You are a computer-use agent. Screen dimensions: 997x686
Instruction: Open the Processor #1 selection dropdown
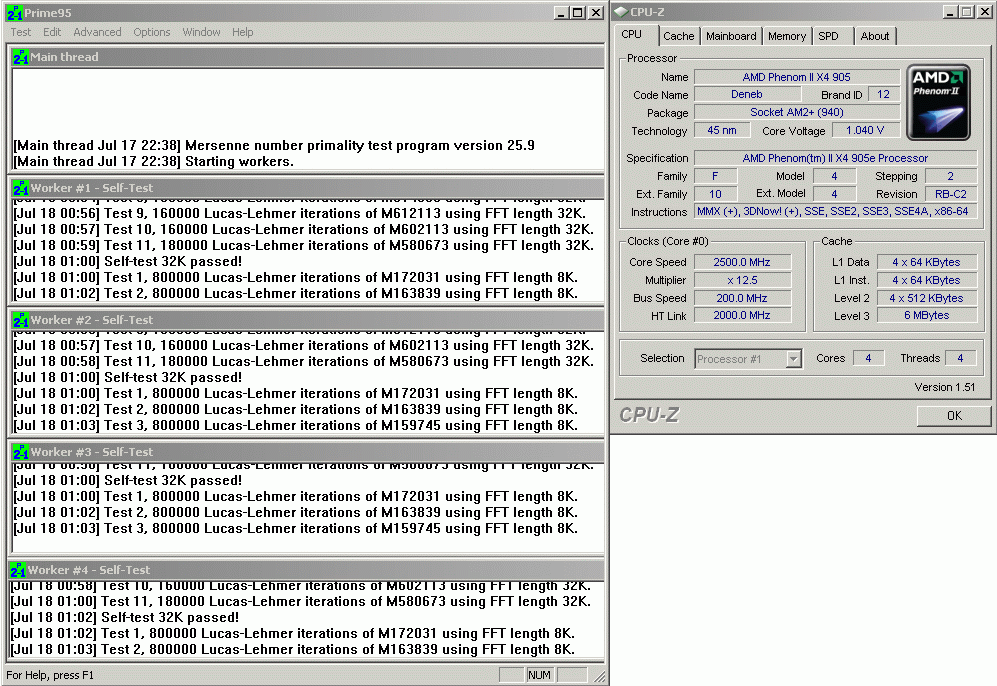tap(793, 359)
